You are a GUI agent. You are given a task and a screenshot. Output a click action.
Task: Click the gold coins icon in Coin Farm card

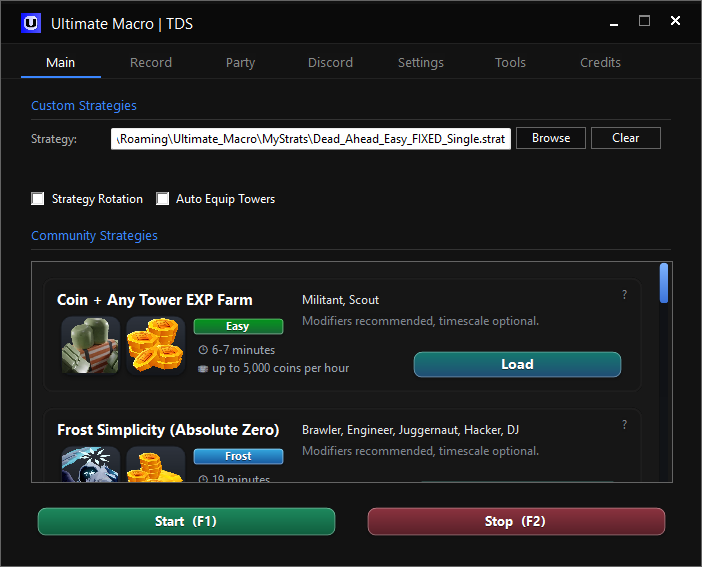click(156, 345)
